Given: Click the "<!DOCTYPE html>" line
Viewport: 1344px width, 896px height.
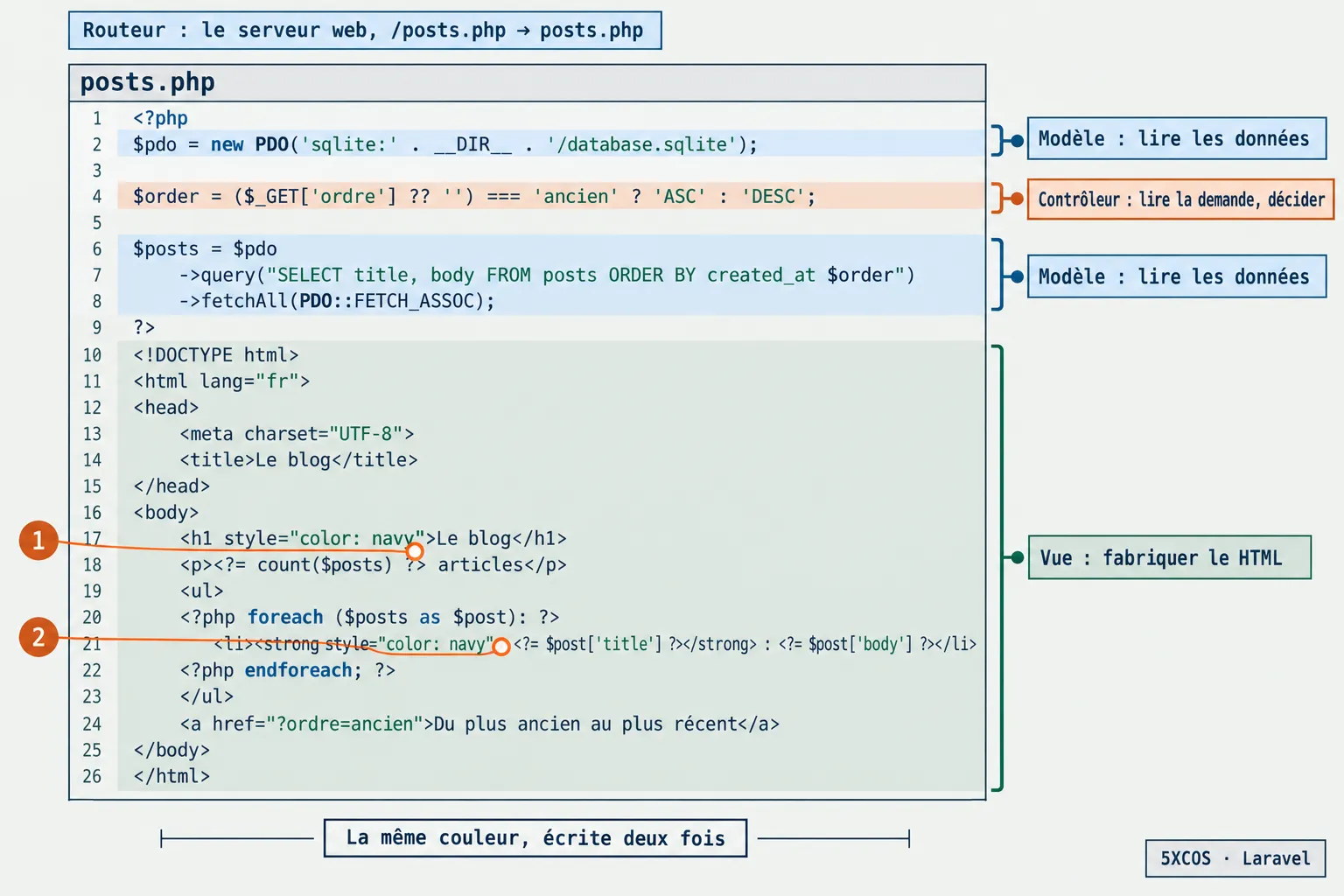Looking at the screenshot, I should click(x=216, y=355).
